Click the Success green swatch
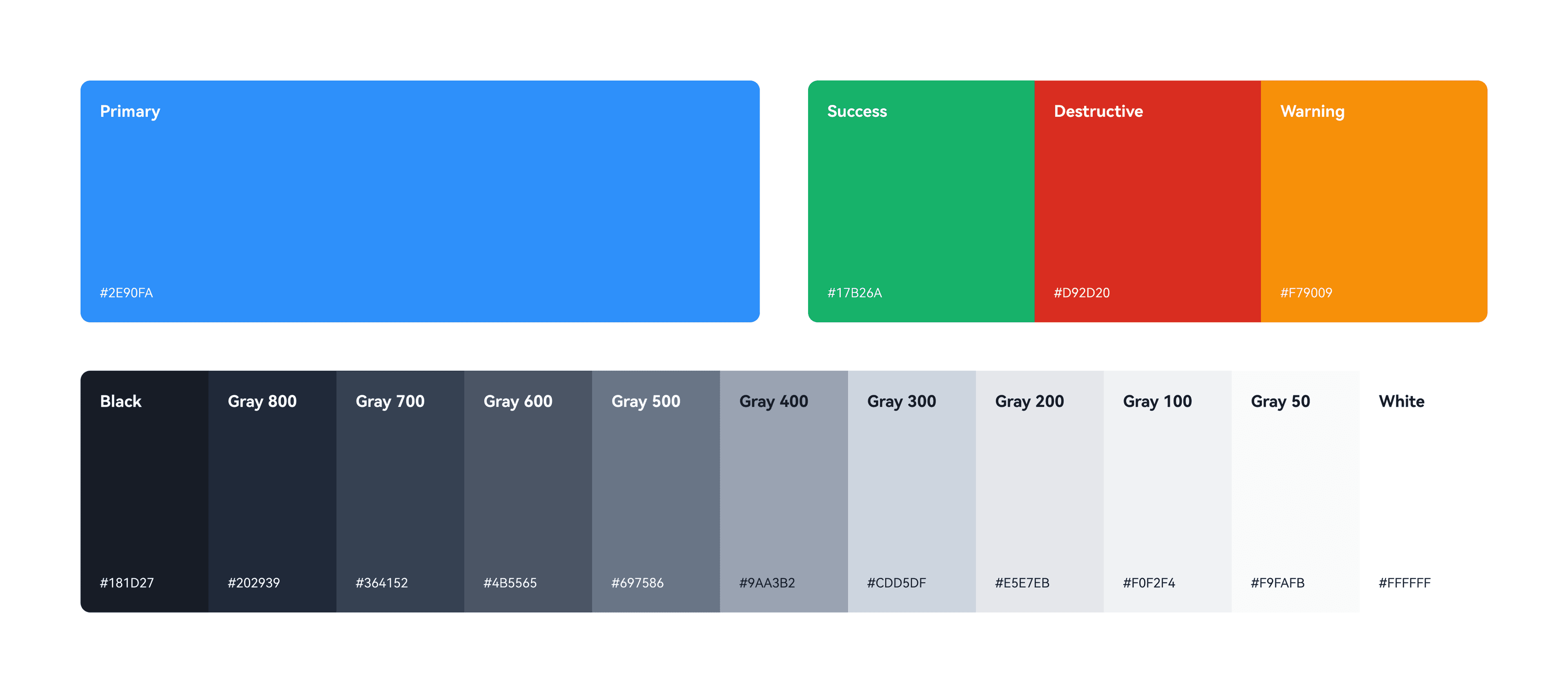This screenshot has width=1568, height=693. [921, 201]
